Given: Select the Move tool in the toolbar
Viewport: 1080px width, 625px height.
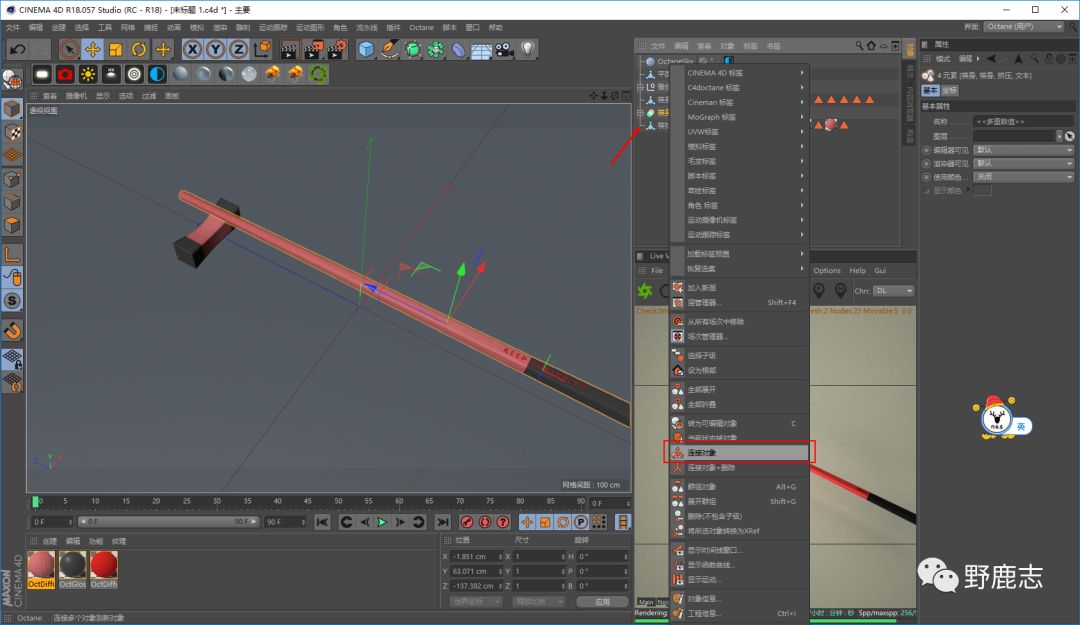Looking at the screenshot, I should pos(93,49).
